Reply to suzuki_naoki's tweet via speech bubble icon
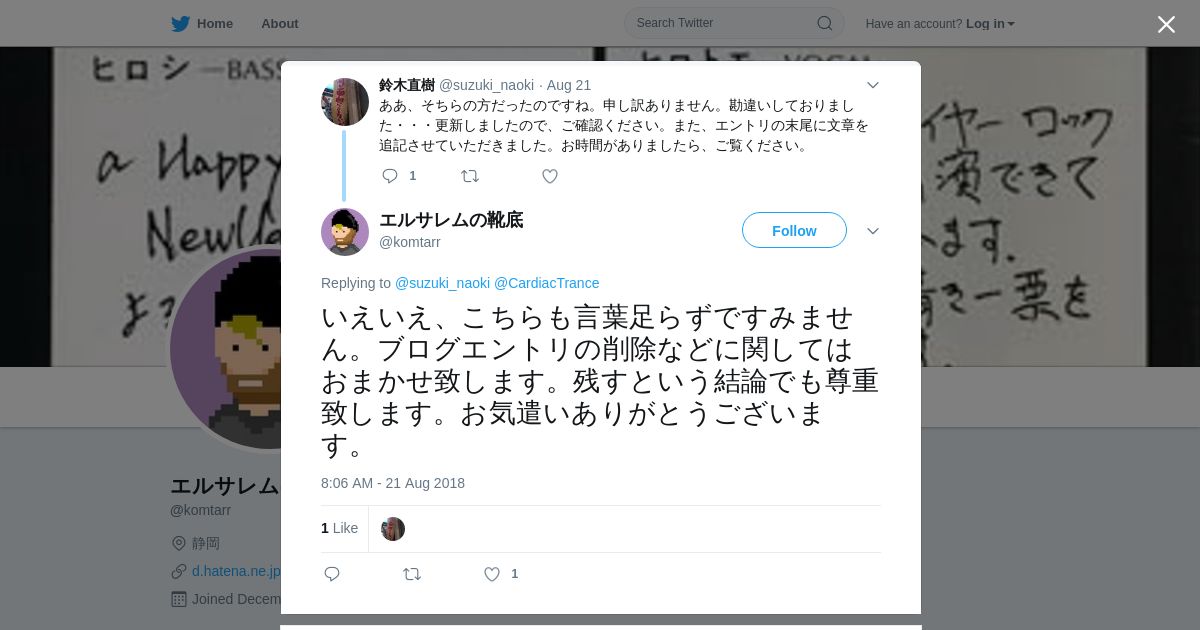 pyautogui.click(x=390, y=176)
